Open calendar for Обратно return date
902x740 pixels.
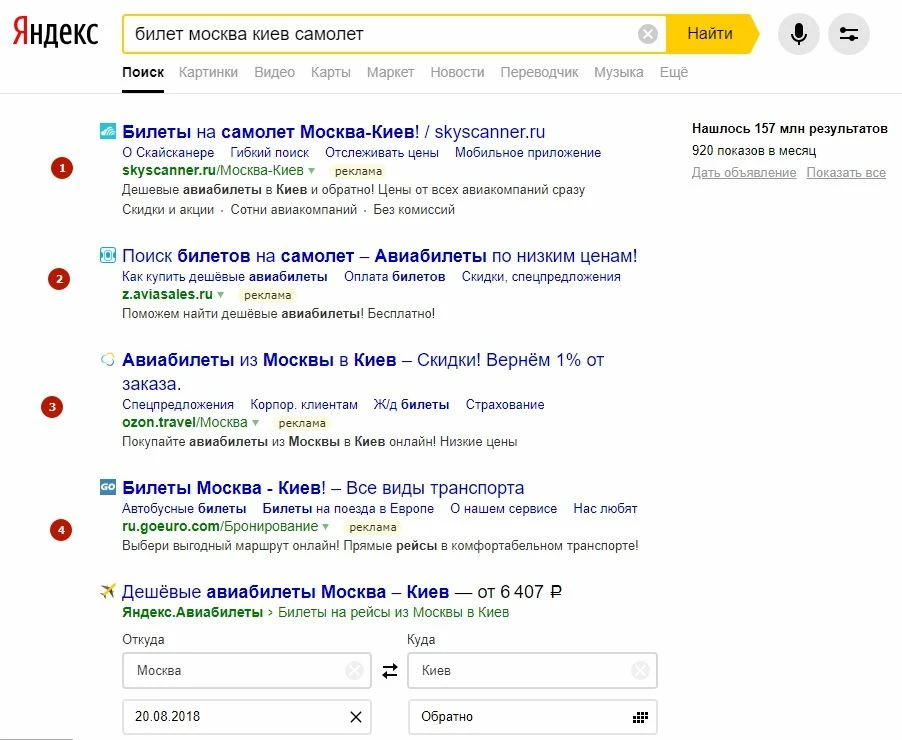[640, 717]
